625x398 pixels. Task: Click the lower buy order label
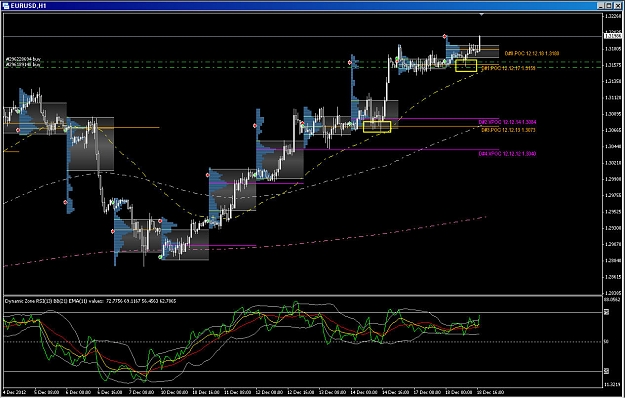click(x=23, y=64)
